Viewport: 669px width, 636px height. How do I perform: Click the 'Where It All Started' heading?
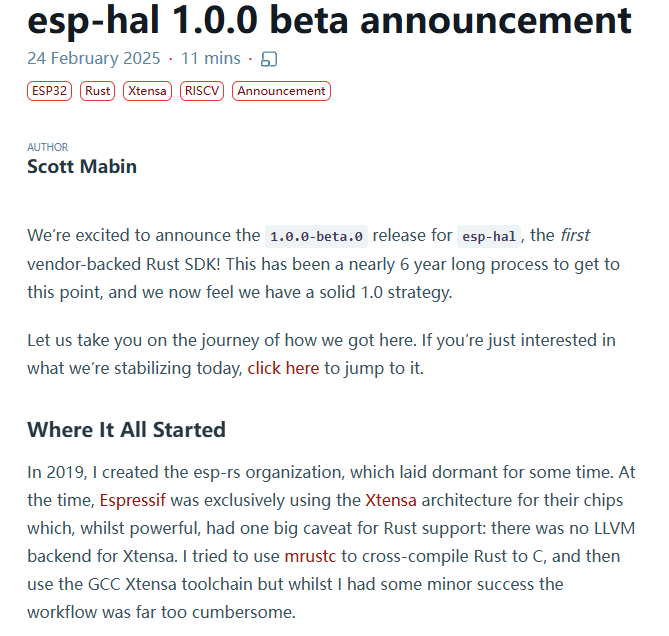coord(126,430)
